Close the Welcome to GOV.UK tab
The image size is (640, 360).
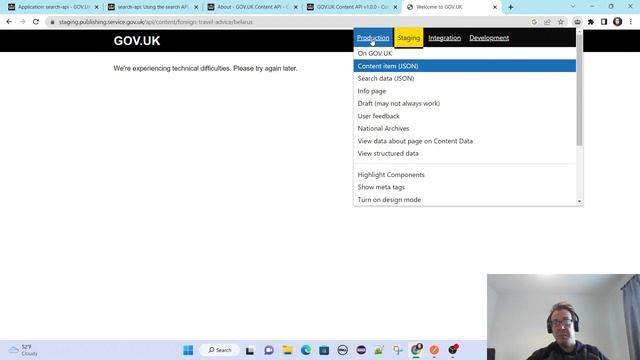[x=495, y=7]
